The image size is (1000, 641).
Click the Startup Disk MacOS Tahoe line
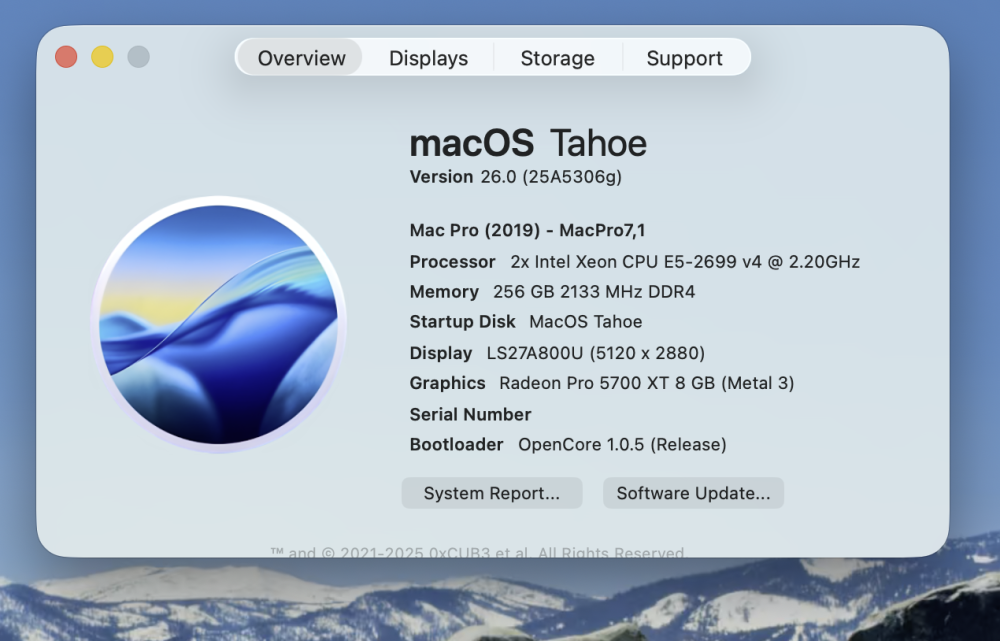[526, 321]
